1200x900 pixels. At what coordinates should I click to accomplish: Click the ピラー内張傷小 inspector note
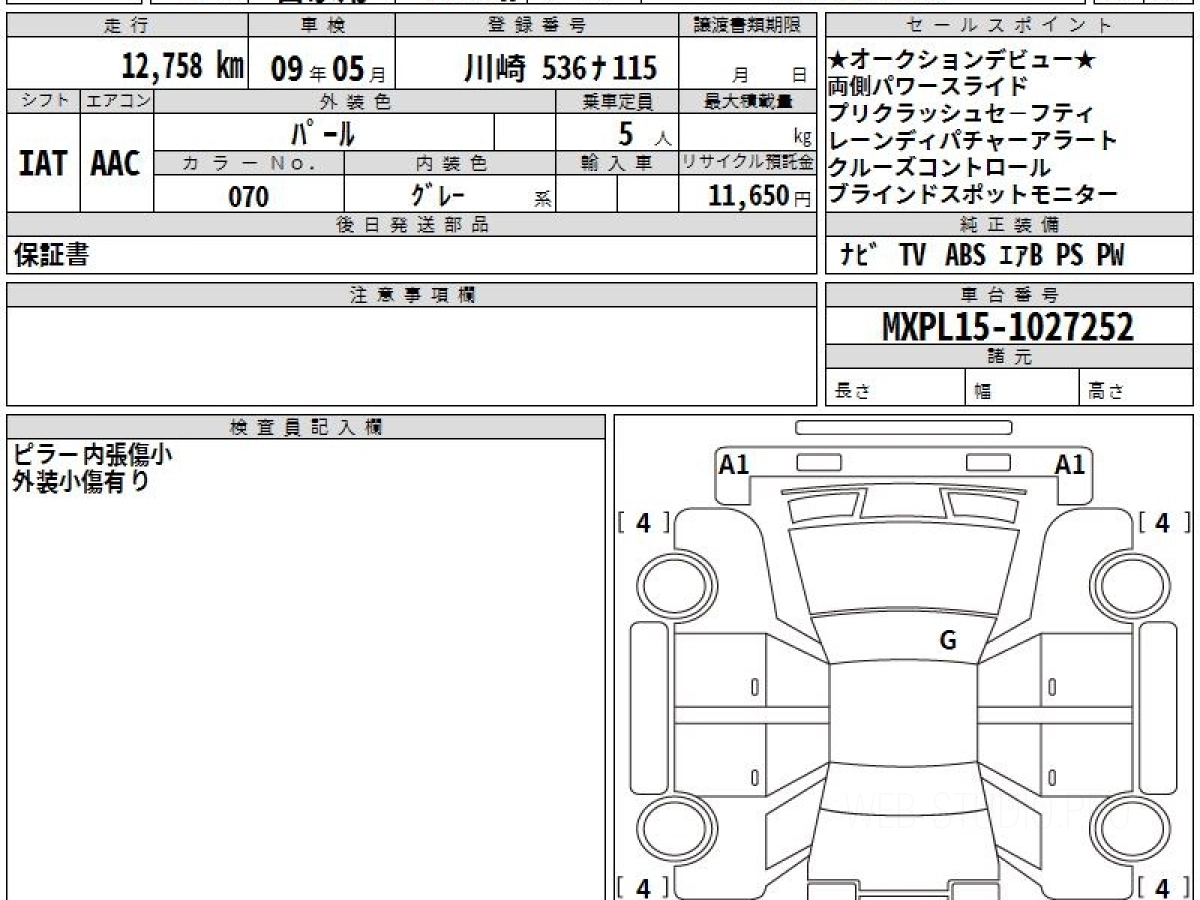click(92, 455)
